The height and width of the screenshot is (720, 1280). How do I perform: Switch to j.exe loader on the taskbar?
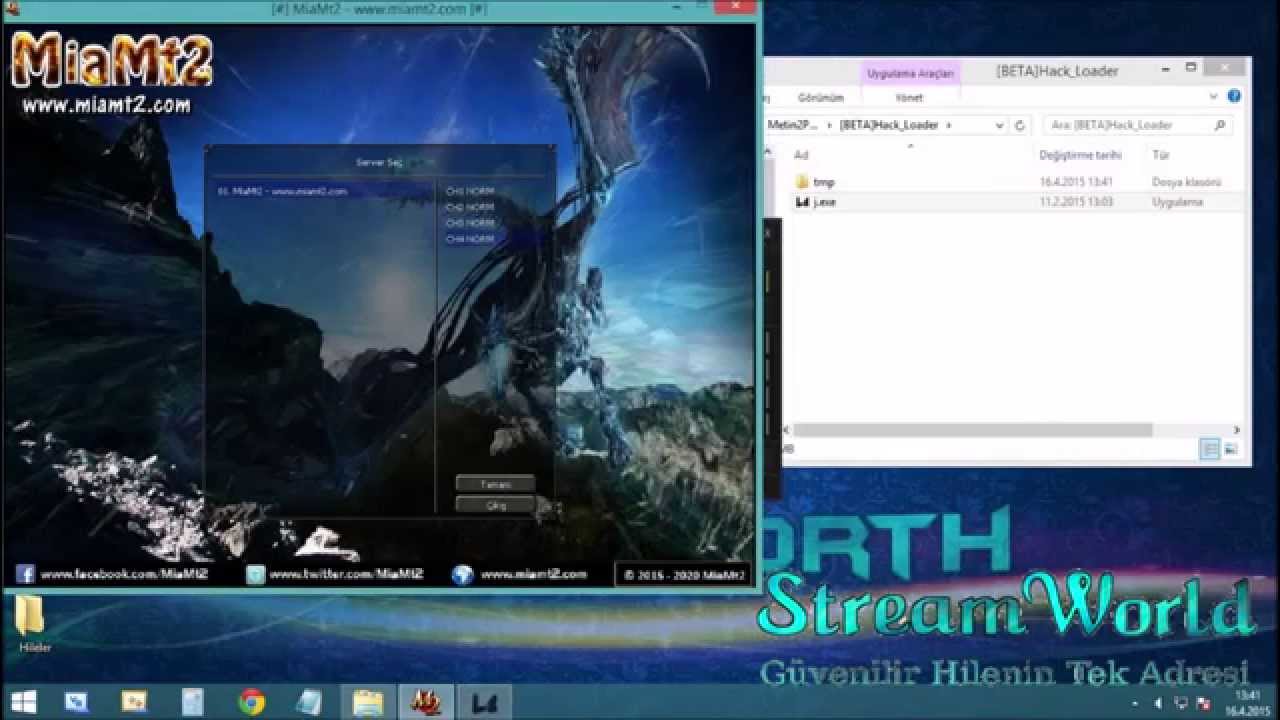(484, 702)
